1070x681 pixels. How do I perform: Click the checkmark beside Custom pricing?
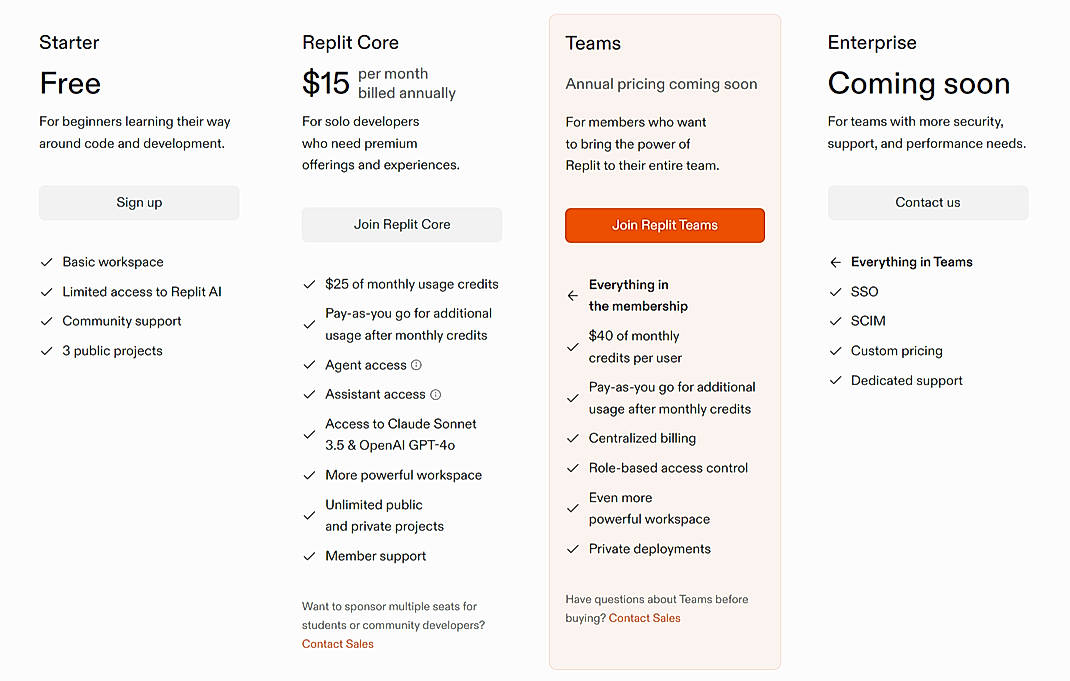[x=834, y=351]
